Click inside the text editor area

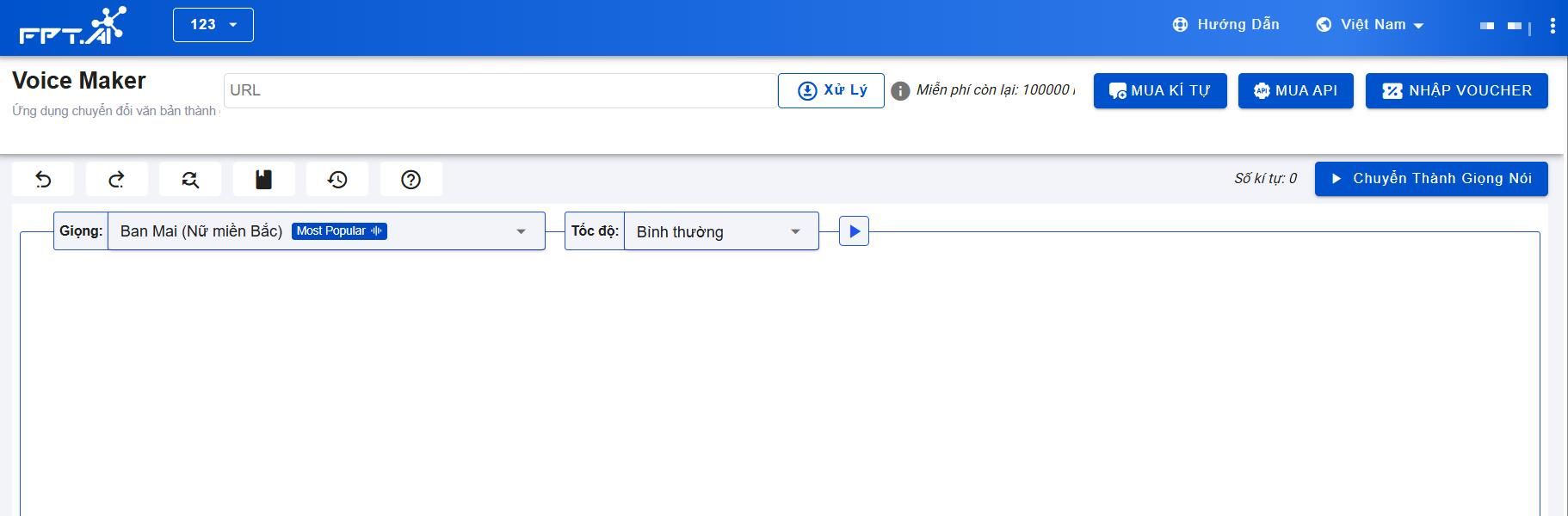click(x=780, y=378)
